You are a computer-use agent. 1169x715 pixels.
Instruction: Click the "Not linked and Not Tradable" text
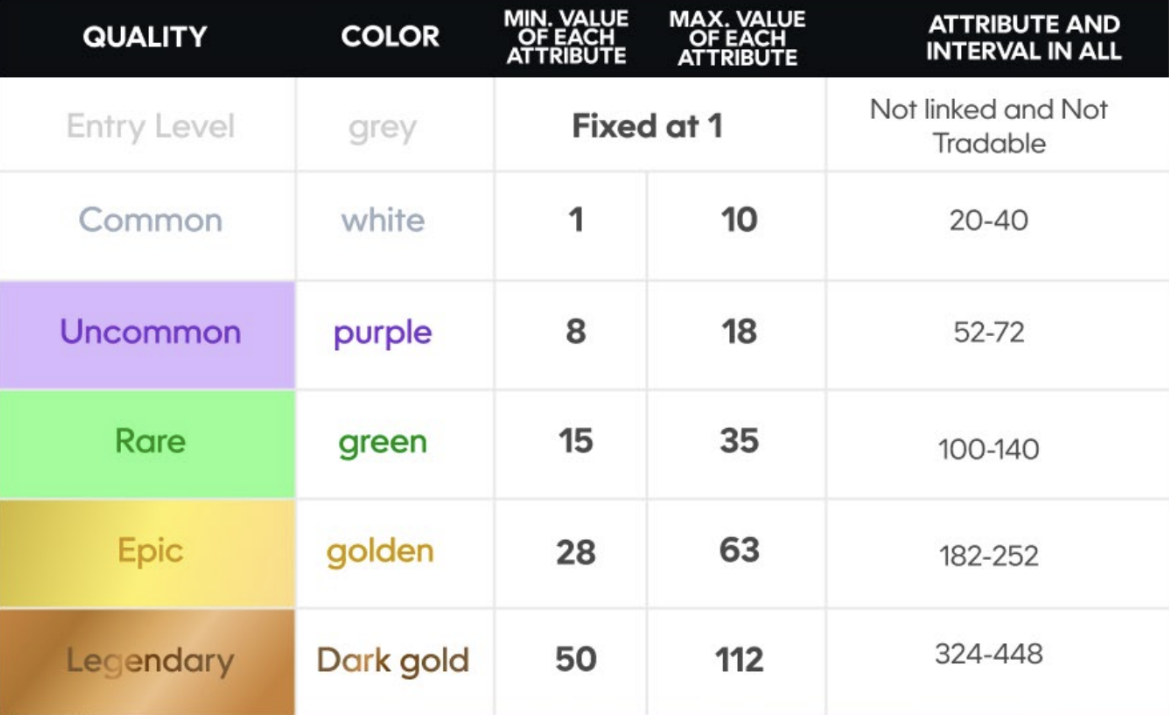pos(989,126)
